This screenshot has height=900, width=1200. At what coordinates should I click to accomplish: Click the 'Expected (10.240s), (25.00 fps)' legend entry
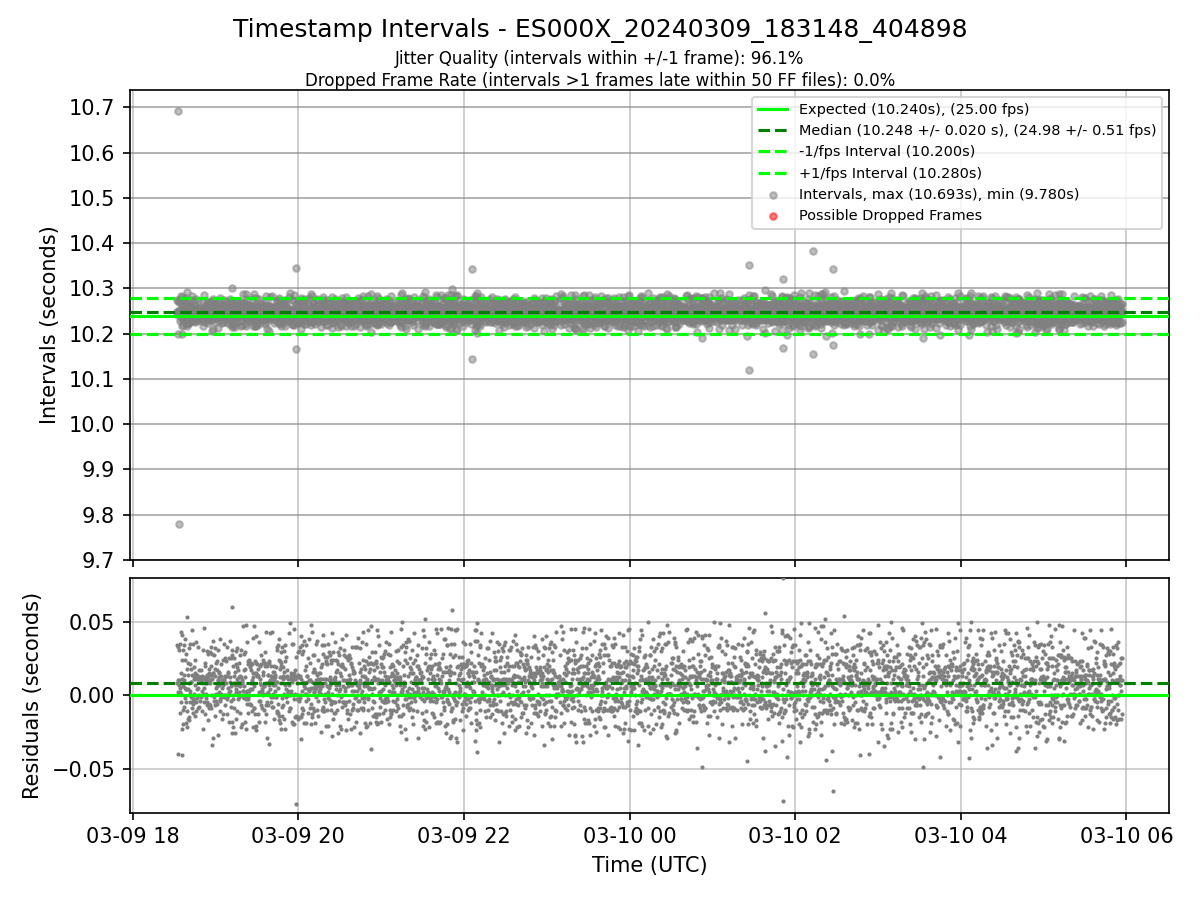pos(914,109)
